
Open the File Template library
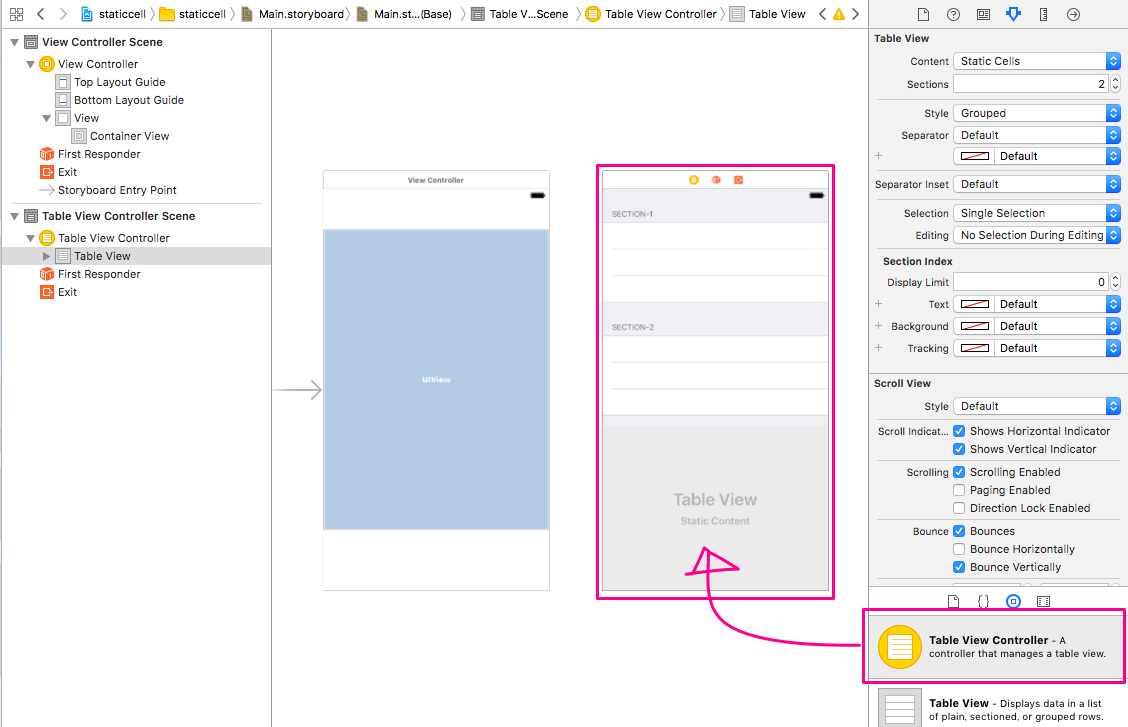[x=954, y=601]
